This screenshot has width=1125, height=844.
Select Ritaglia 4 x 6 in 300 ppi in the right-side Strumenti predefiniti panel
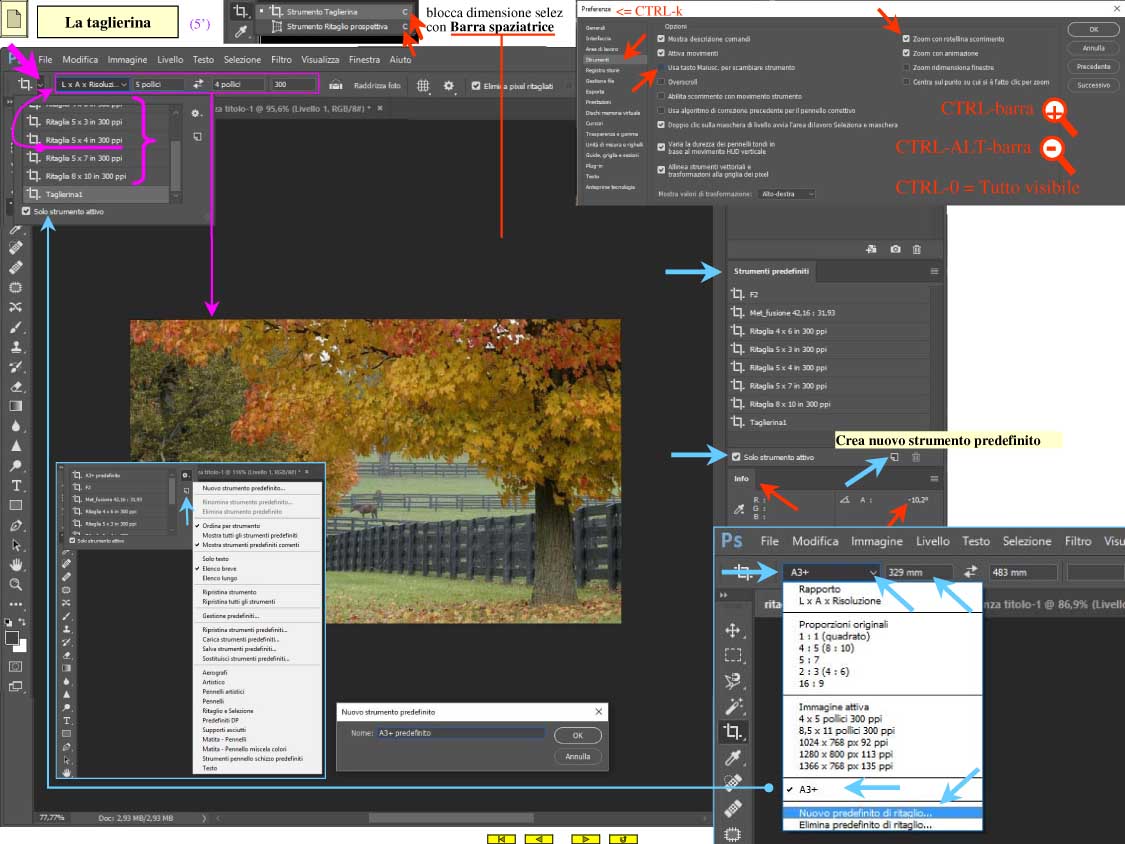(829, 331)
